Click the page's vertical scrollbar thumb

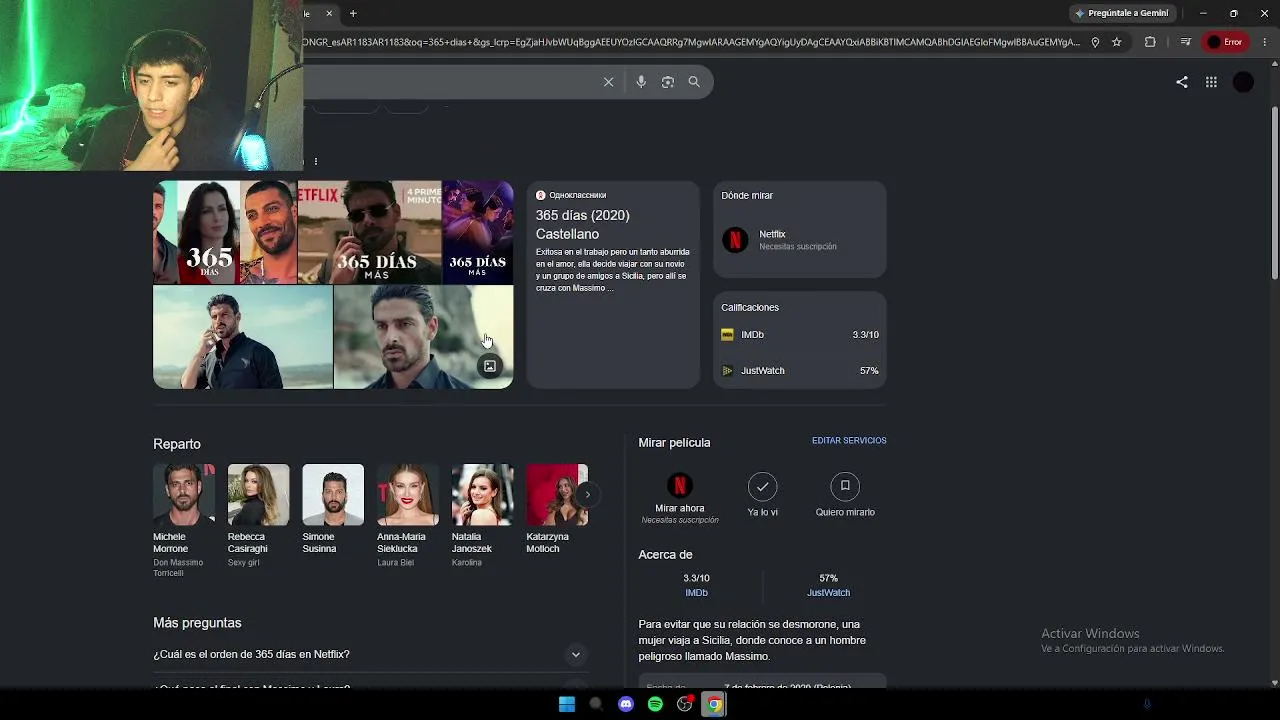pyautogui.click(x=1274, y=192)
